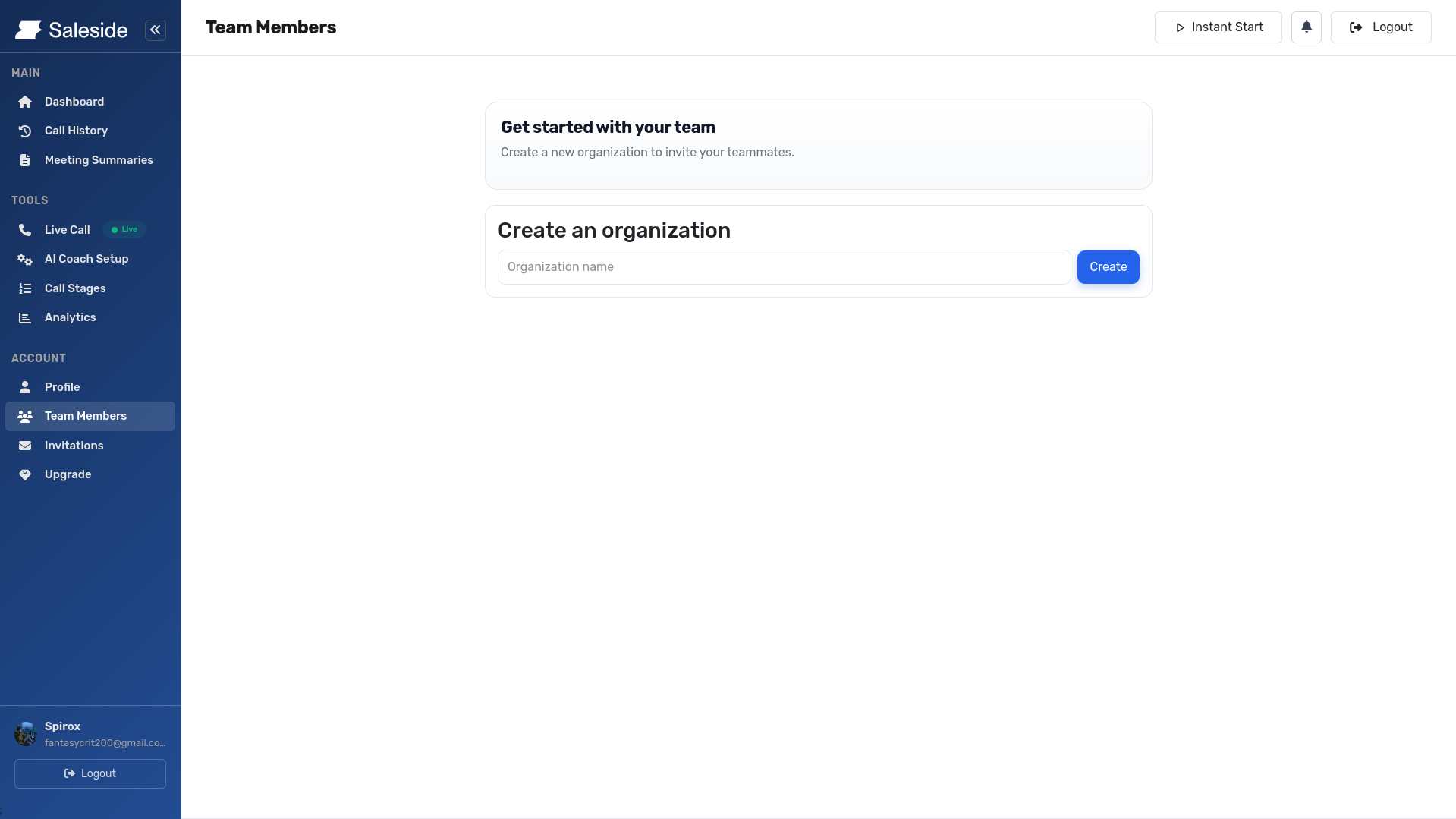Screen dimensions: 1456x819
Task: Open the Profile menu item
Action: pyautogui.click(x=62, y=387)
